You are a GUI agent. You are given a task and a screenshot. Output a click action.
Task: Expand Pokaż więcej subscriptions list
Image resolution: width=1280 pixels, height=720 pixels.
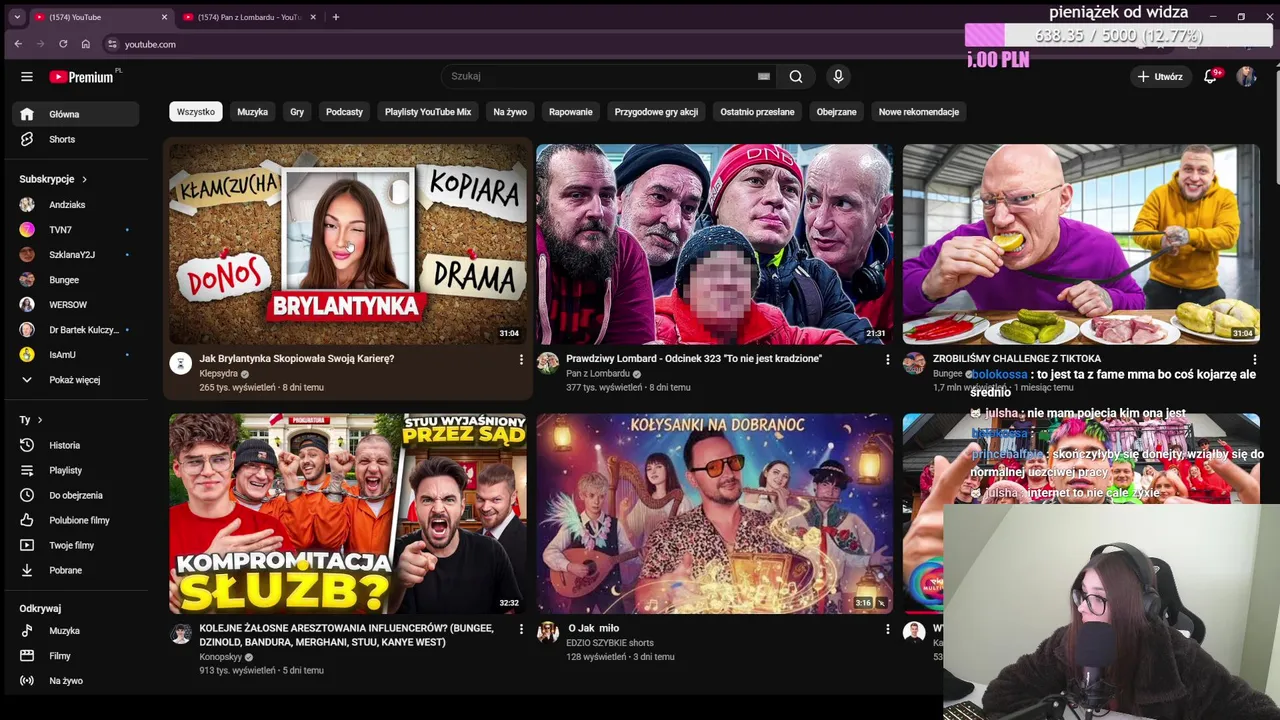point(76,380)
